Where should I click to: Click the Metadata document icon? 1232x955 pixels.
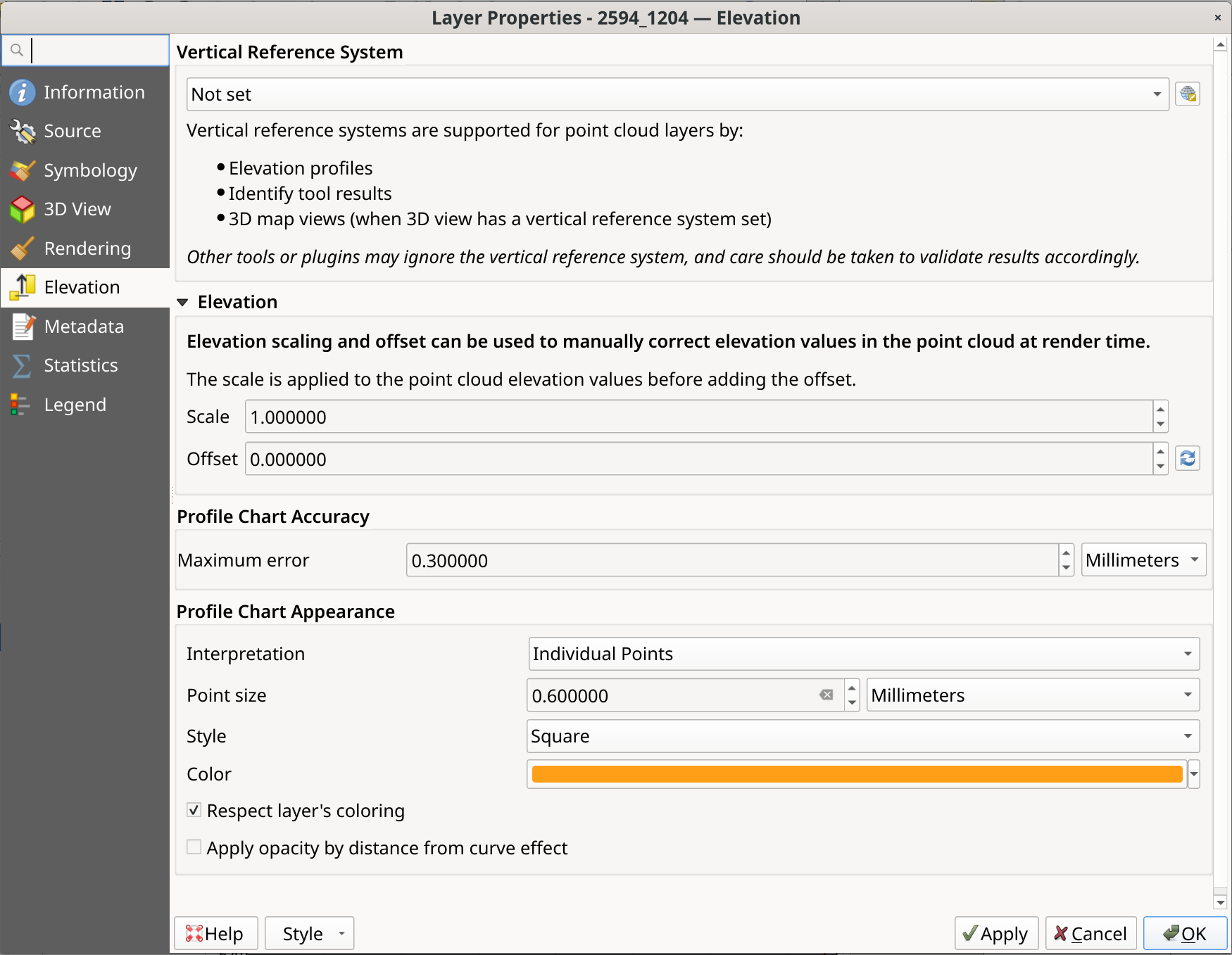click(22, 327)
